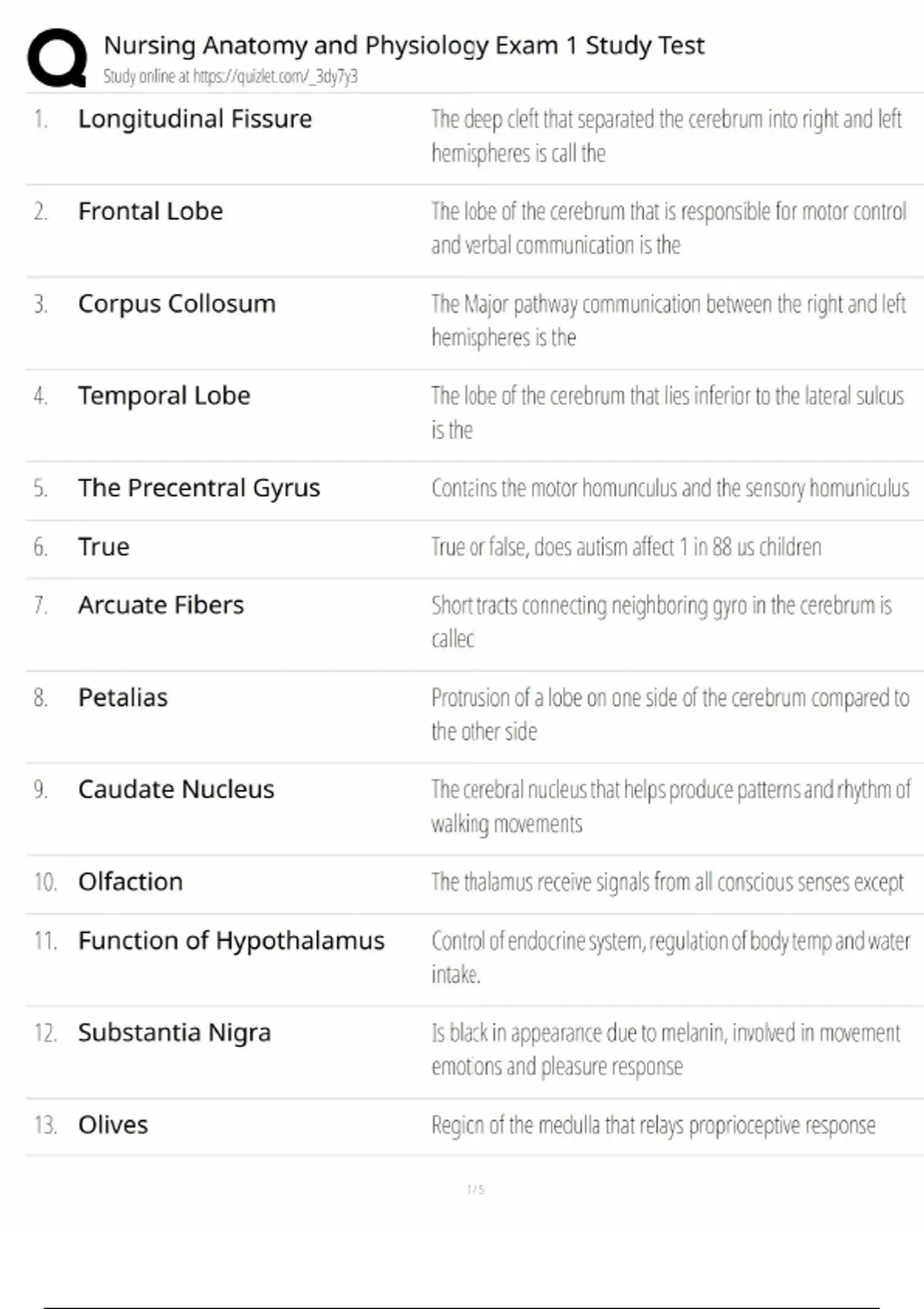Select the Corpus Collosum term
The image size is (924, 1309).
click(x=176, y=303)
